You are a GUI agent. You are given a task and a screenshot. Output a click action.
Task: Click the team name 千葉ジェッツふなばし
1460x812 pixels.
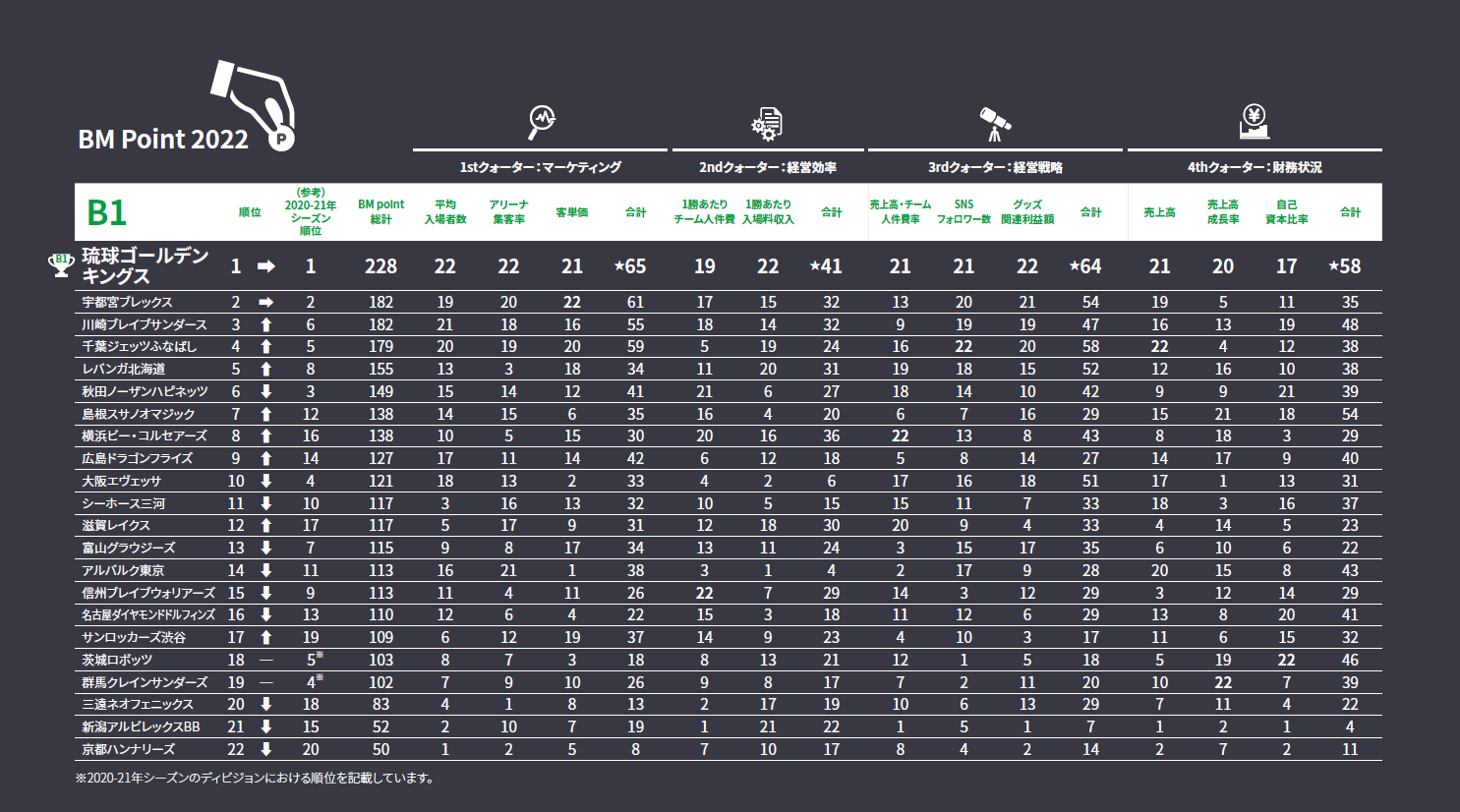(140, 346)
